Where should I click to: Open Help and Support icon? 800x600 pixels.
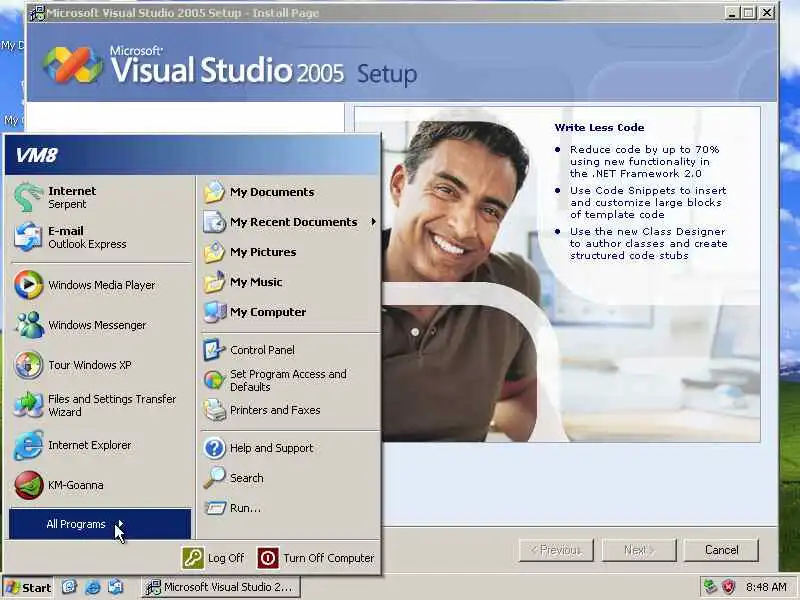pos(214,448)
